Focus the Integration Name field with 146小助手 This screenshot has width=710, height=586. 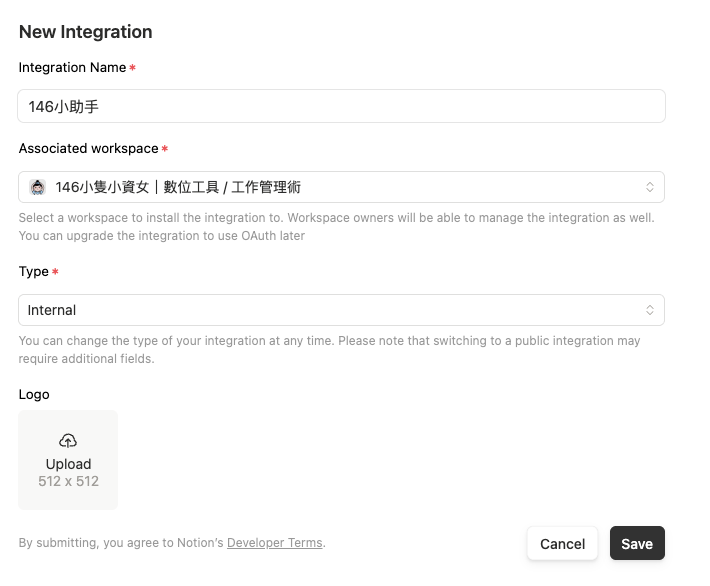pos(341,106)
